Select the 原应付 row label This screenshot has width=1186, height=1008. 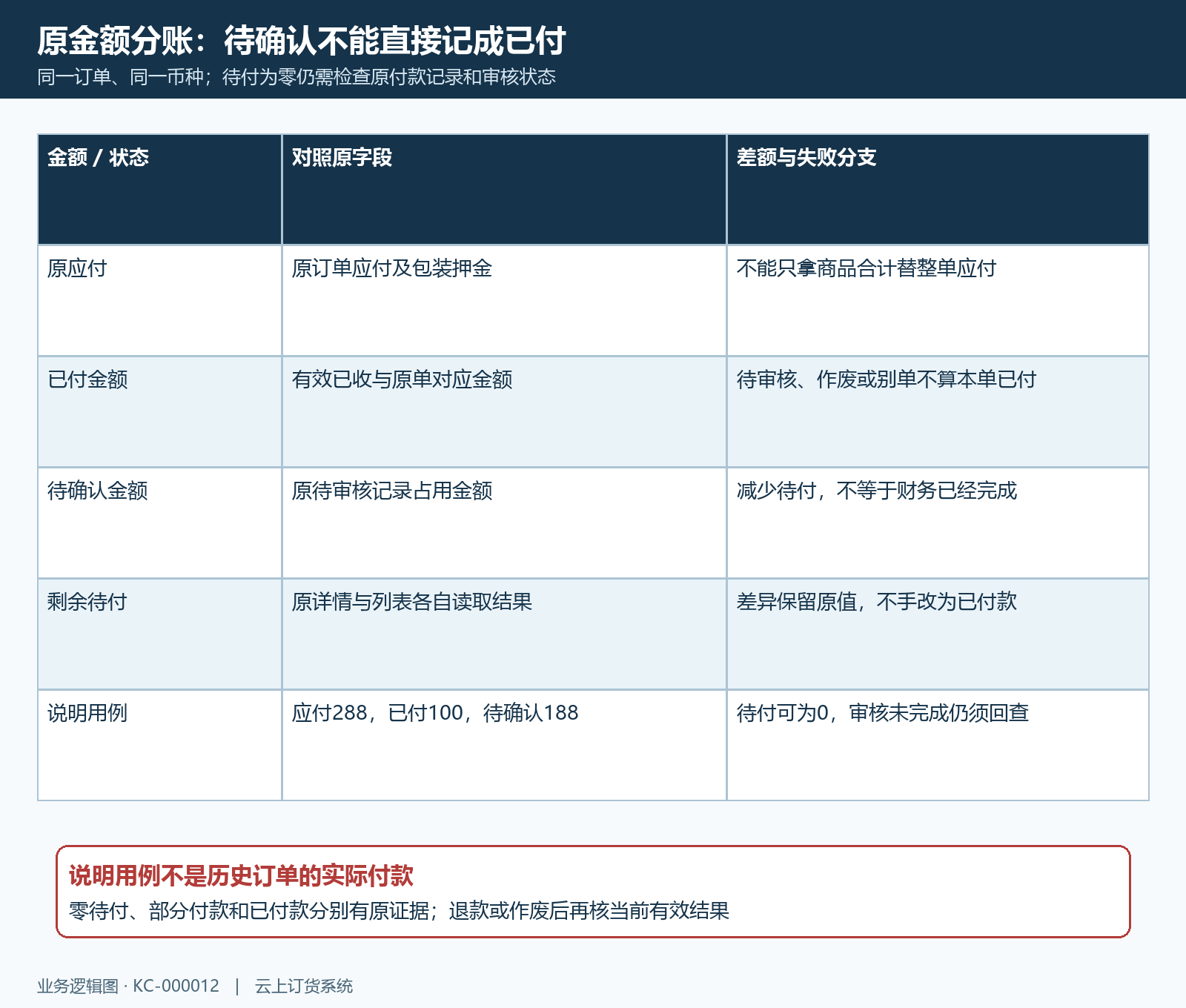[x=77, y=268]
